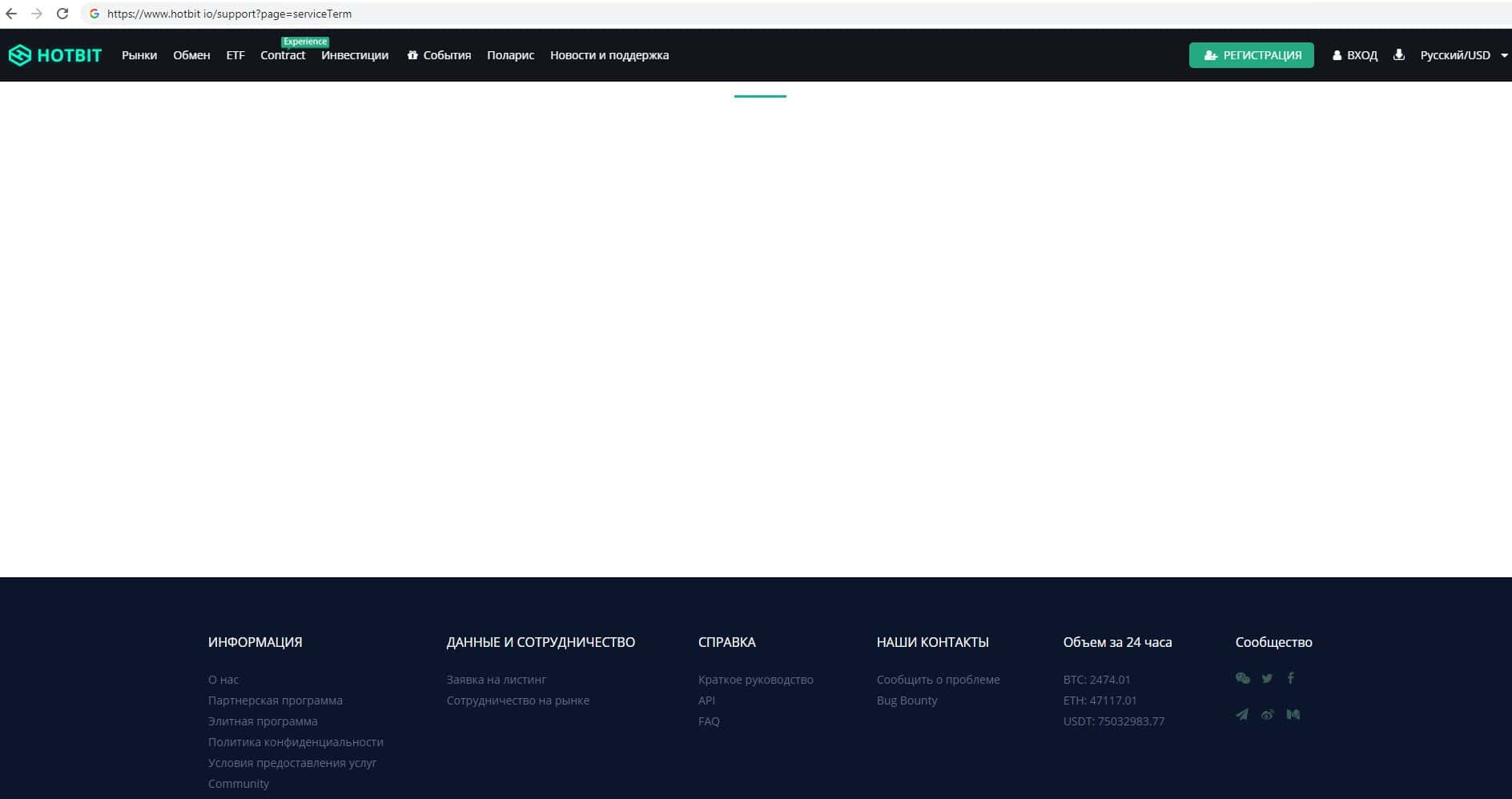Open Политика конфиденциальности footer link
The width and height of the screenshot is (1512, 799).
click(296, 742)
